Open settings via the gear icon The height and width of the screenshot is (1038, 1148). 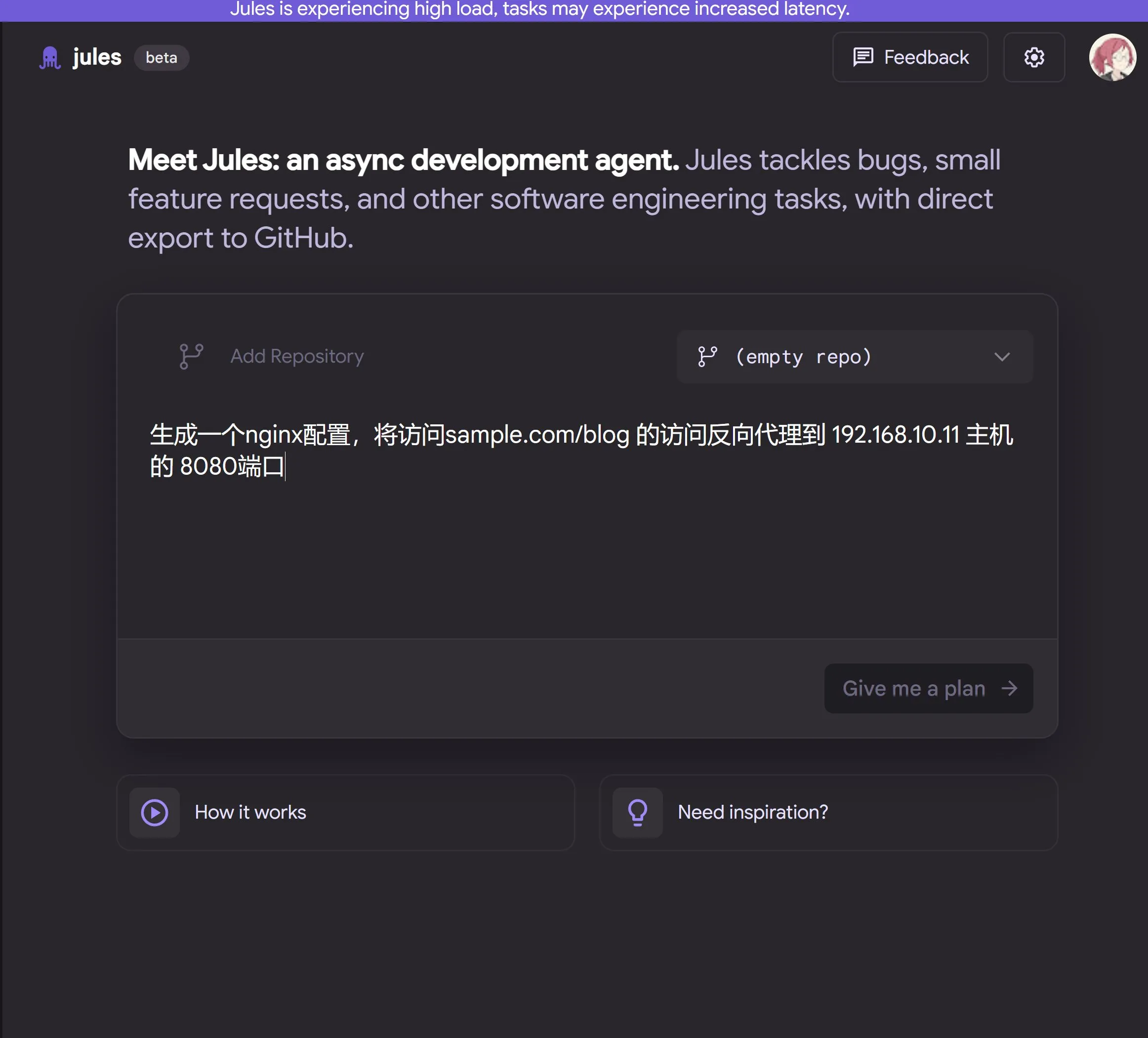click(1033, 57)
